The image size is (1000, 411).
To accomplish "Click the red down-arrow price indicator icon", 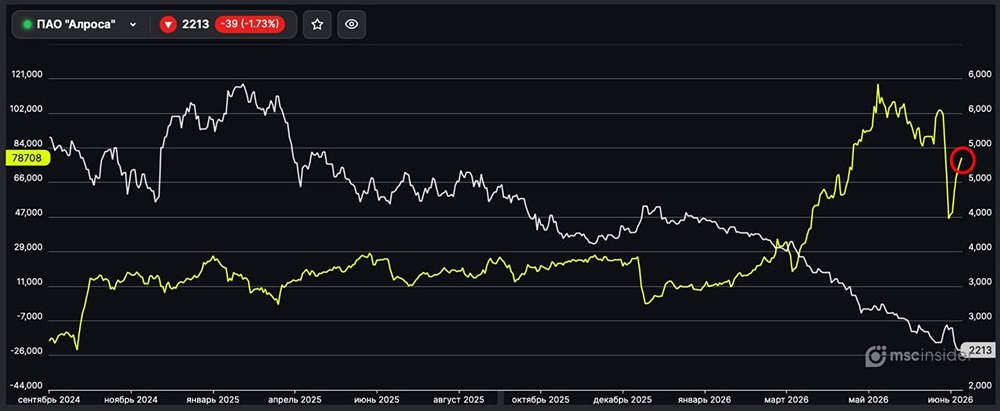I will click(168, 24).
